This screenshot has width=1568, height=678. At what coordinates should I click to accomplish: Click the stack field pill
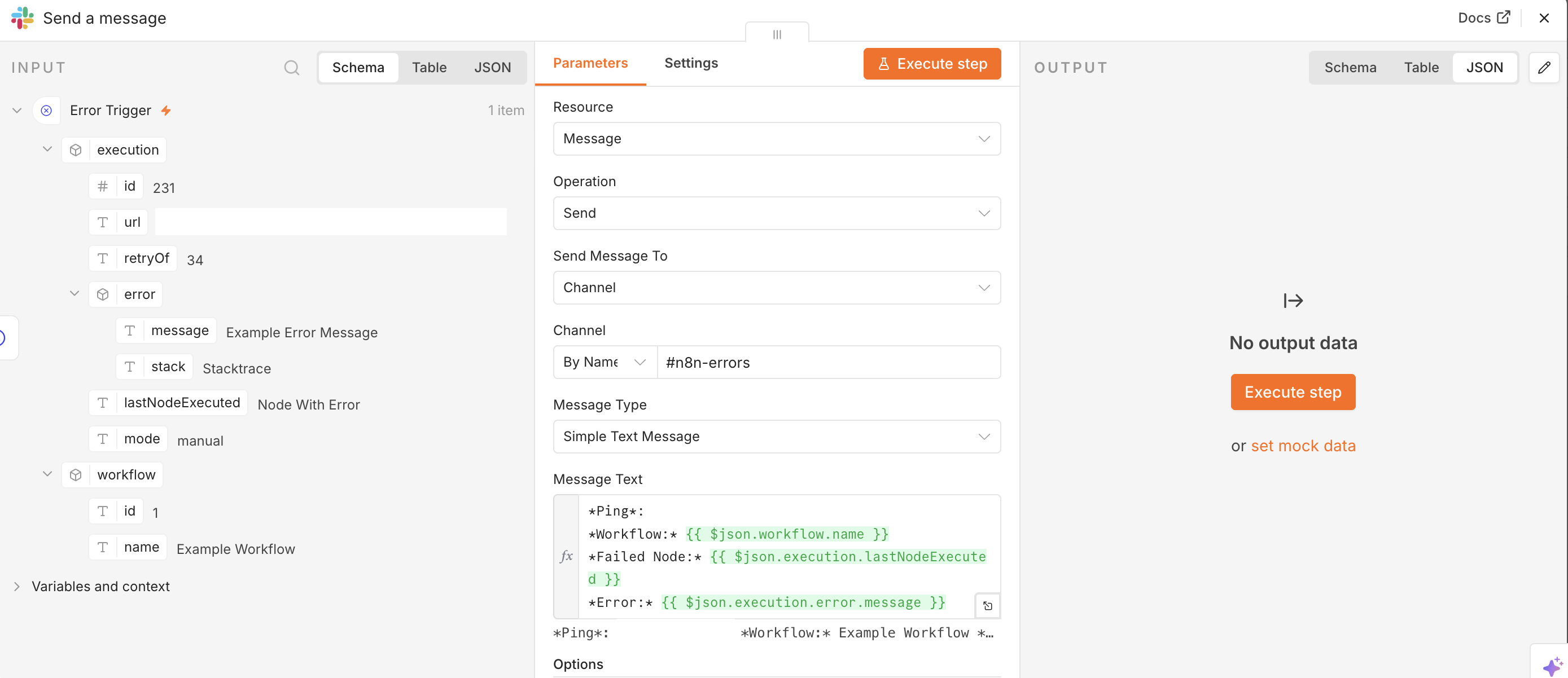[x=155, y=367]
